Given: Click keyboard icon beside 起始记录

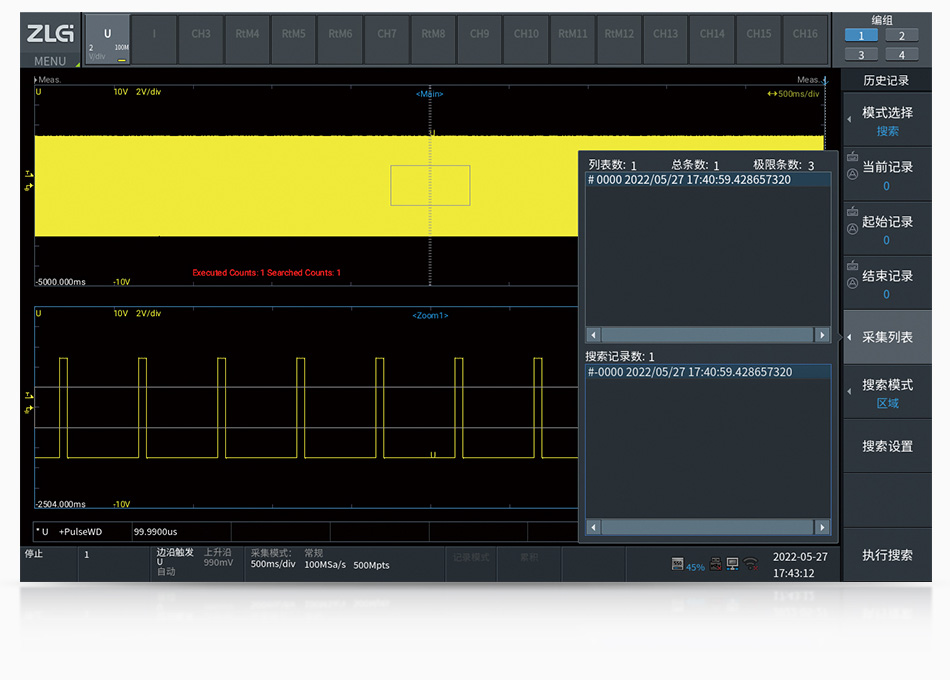Looking at the screenshot, I should coord(852,212).
